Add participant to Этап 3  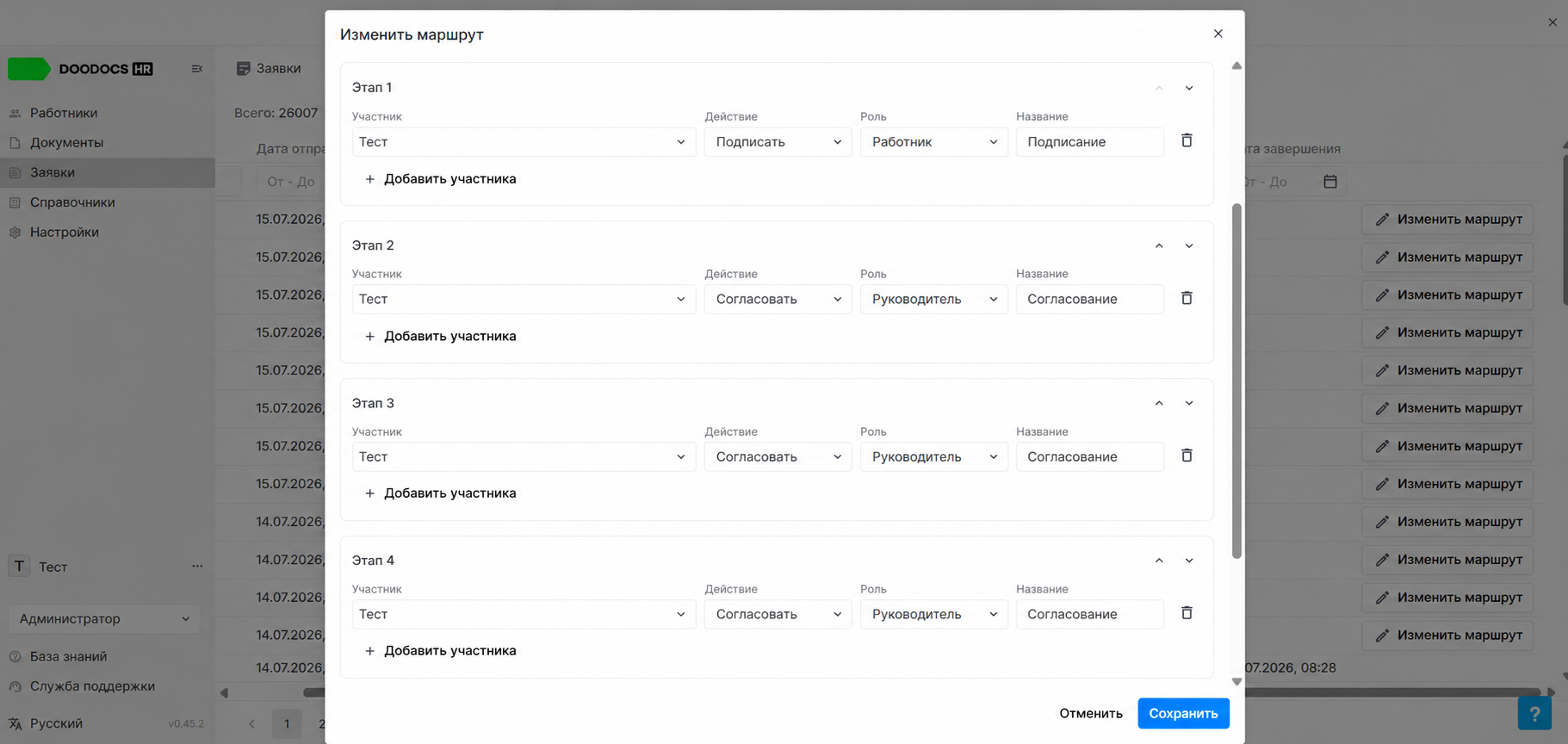click(440, 493)
